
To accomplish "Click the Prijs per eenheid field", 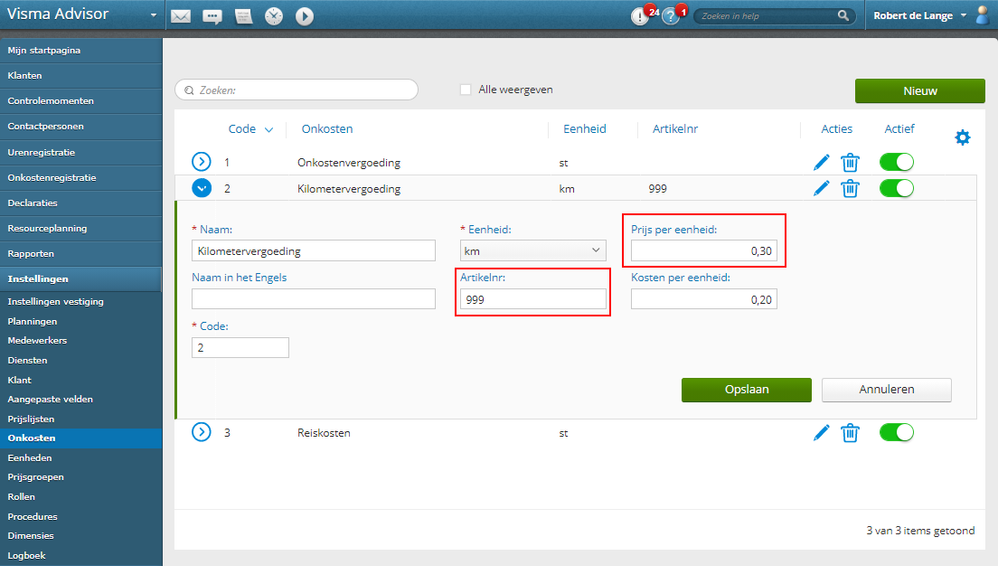I will point(704,251).
